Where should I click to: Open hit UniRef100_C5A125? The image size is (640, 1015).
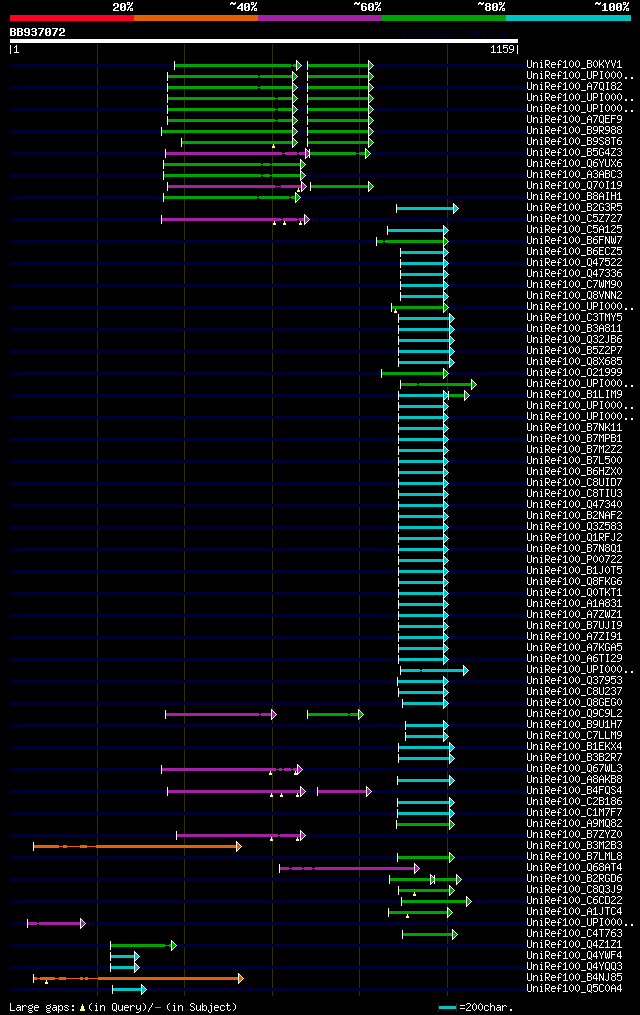coord(574,229)
